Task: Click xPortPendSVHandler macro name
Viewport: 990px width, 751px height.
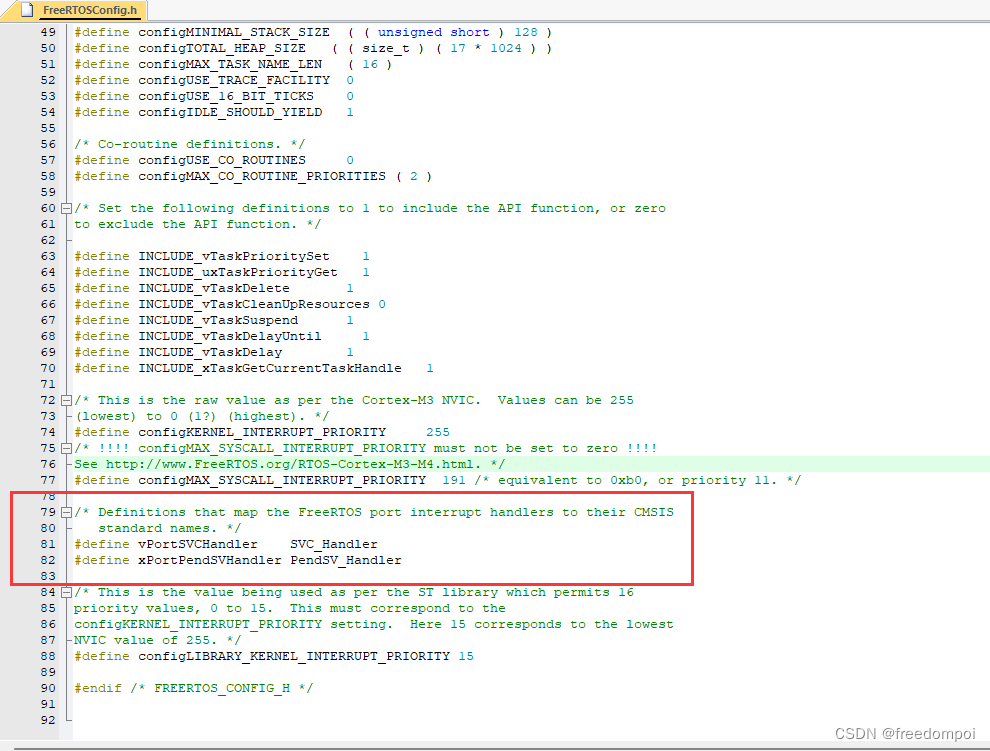Action: (x=210, y=560)
